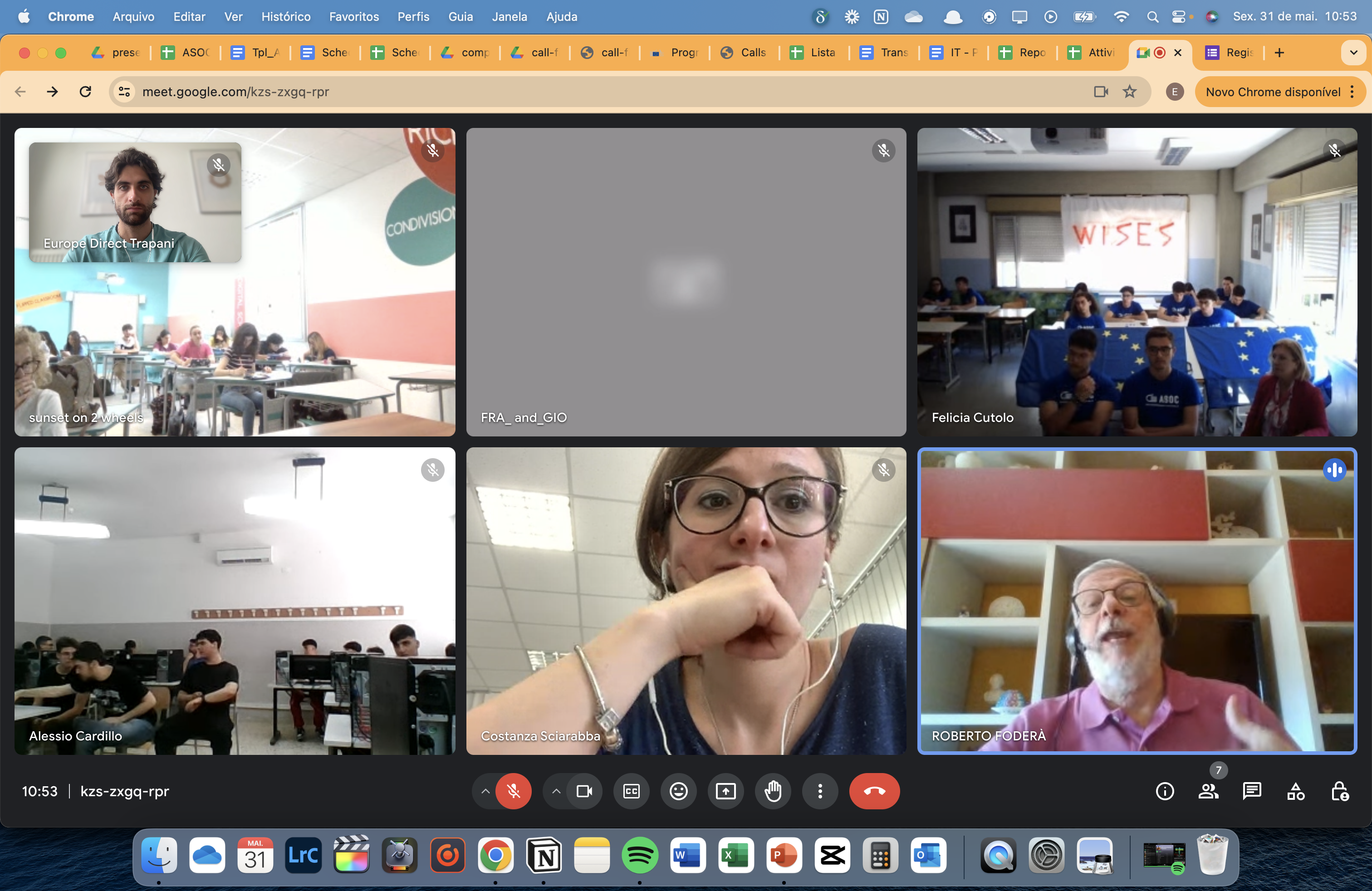Open Outlook from the Dock
The height and width of the screenshot is (891, 1372).
(x=929, y=855)
